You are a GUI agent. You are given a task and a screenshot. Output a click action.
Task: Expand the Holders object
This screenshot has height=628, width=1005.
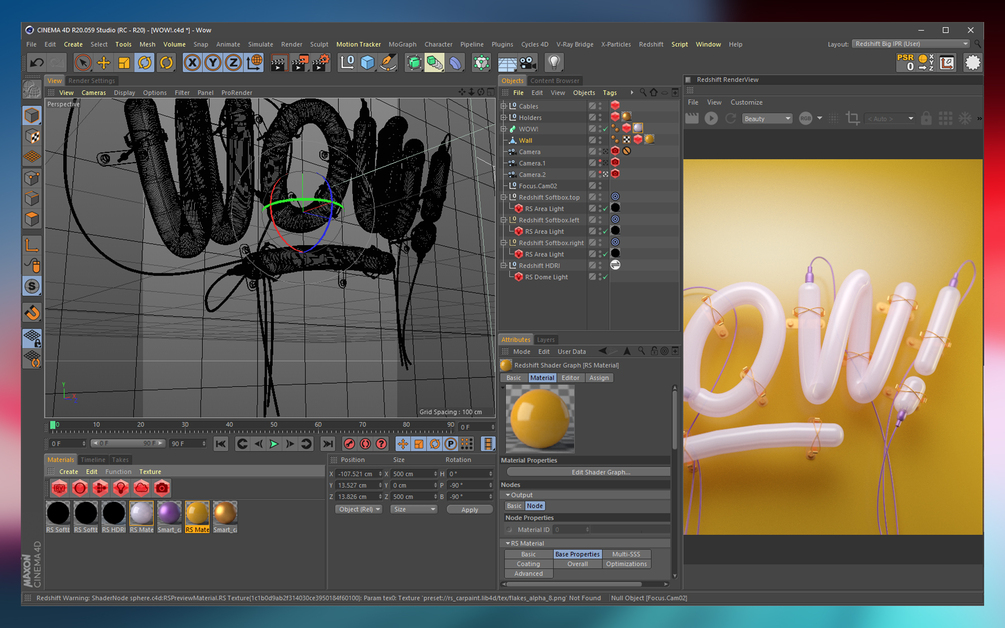coord(503,118)
